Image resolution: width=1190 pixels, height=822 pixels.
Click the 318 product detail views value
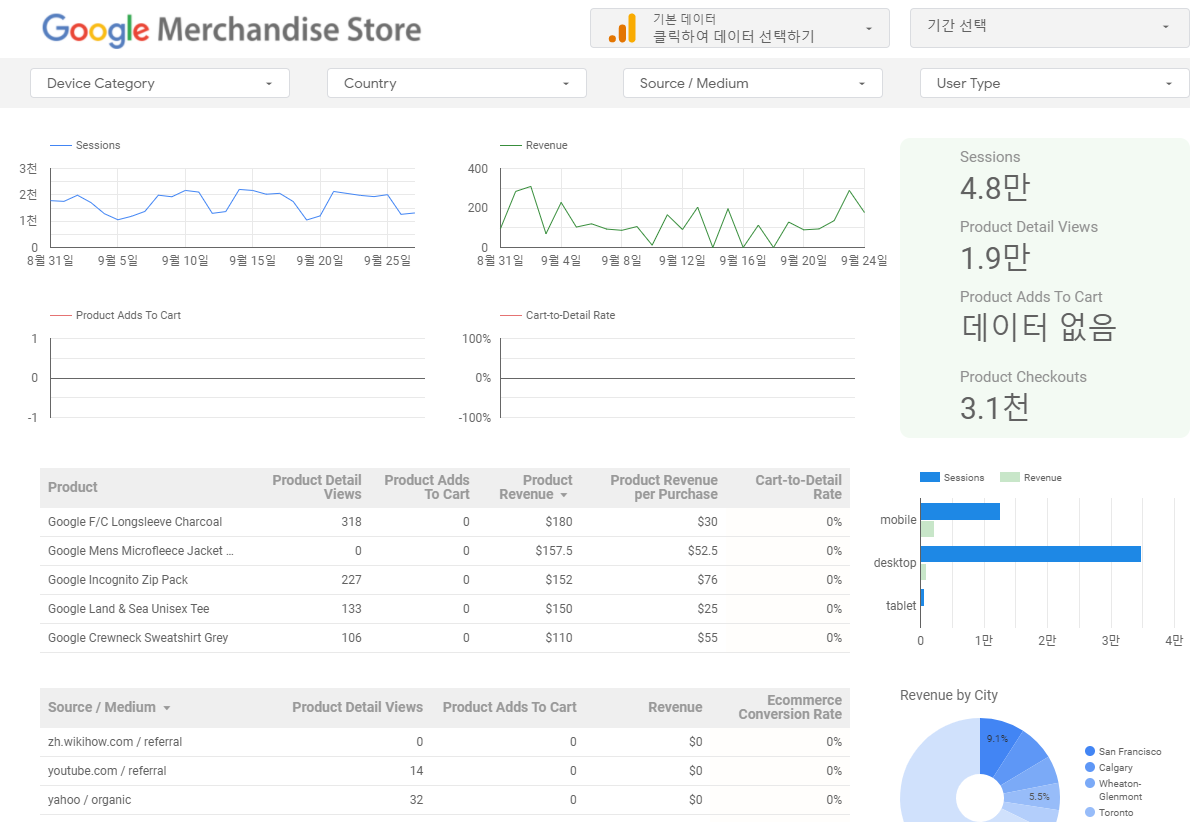pyautogui.click(x=351, y=522)
